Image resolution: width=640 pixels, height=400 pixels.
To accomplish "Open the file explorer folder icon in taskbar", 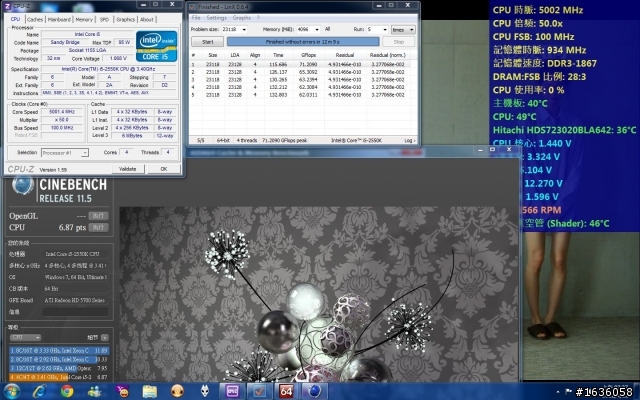I will [x=149, y=391].
